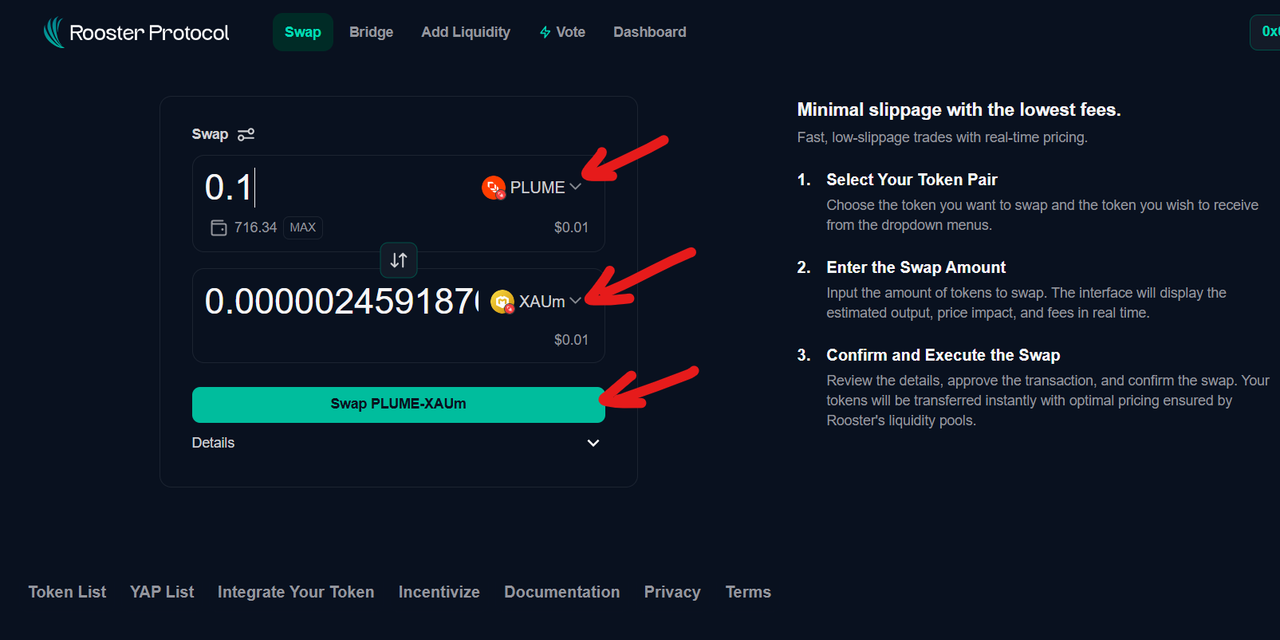This screenshot has height=640, width=1280.
Task: Open swap settings slider icon
Action: 246,134
